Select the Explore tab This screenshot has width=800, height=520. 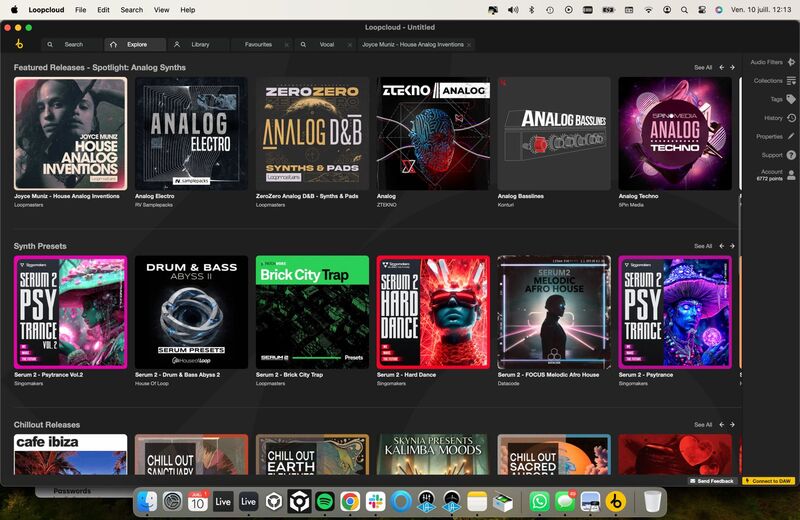click(135, 45)
